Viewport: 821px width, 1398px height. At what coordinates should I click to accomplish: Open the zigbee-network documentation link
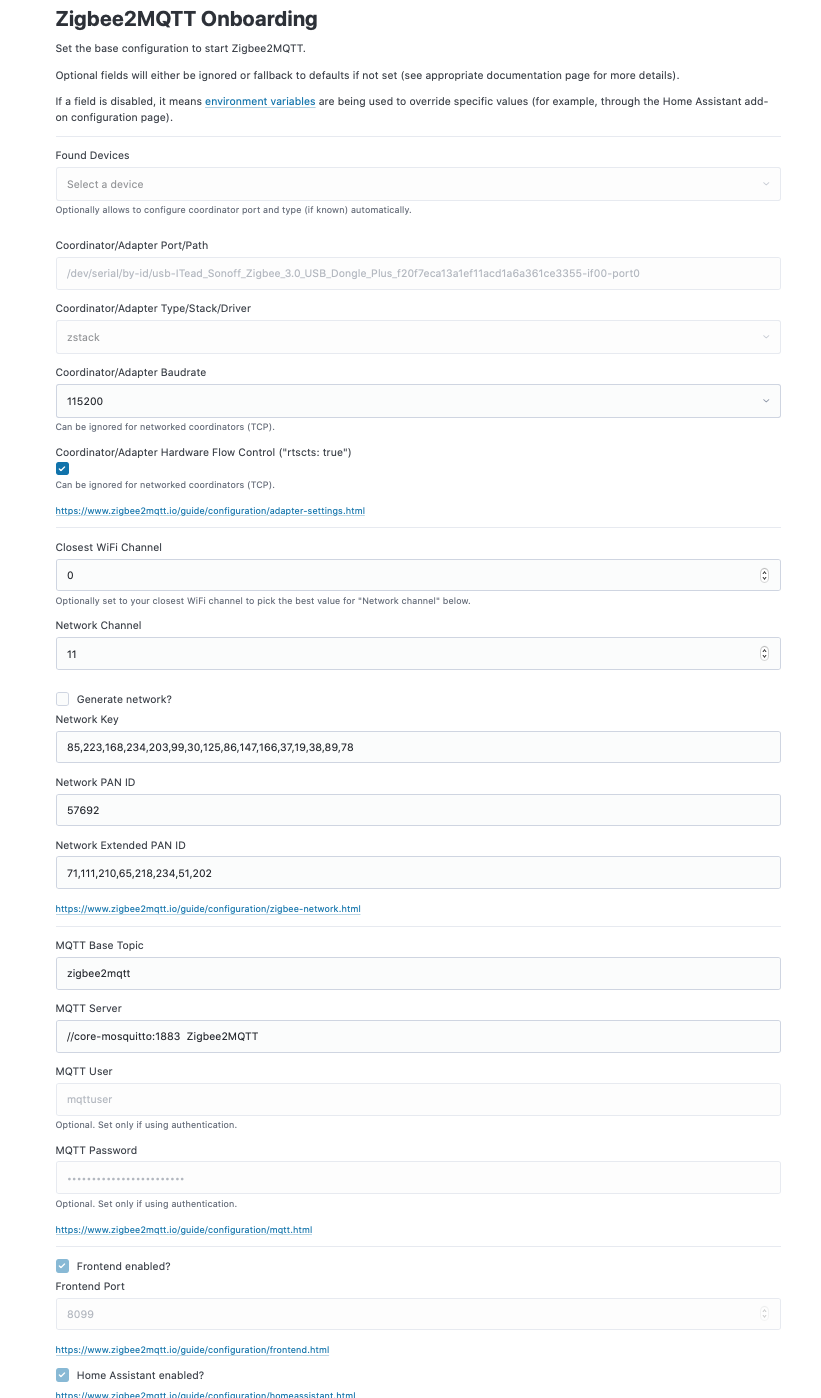tap(208, 909)
